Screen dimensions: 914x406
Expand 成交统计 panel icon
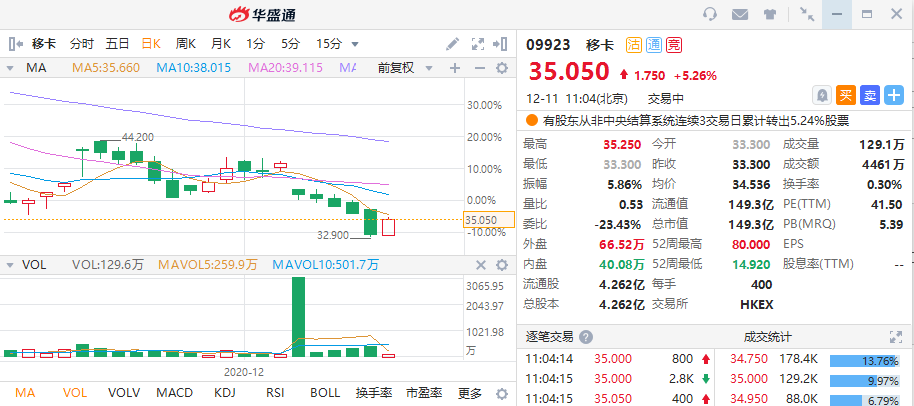pos(895,337)
